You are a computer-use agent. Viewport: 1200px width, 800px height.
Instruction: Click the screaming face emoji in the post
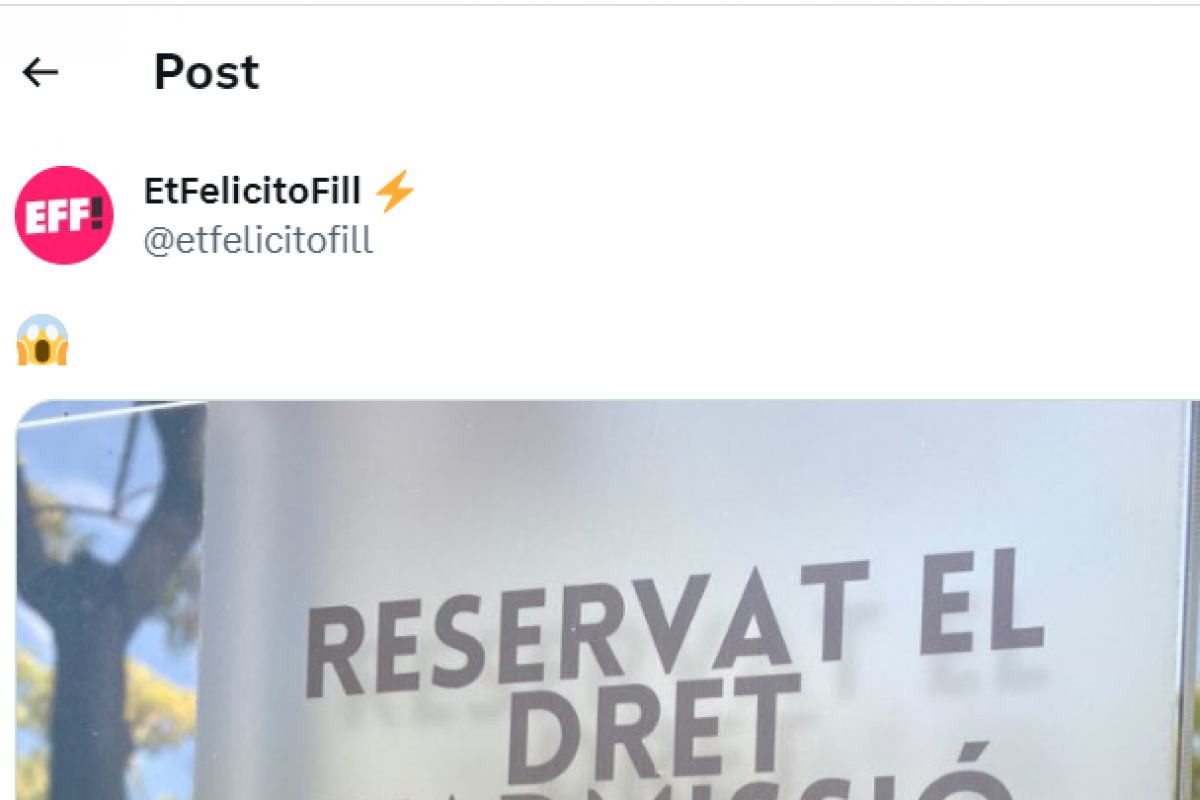(x=42, y=341)
